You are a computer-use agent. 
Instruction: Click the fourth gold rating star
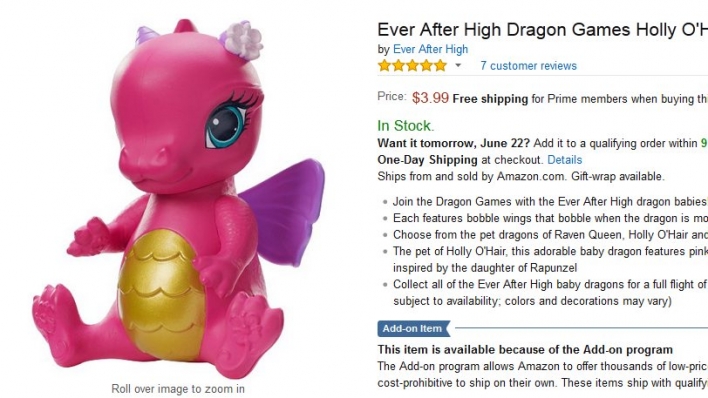coord(426,66)
